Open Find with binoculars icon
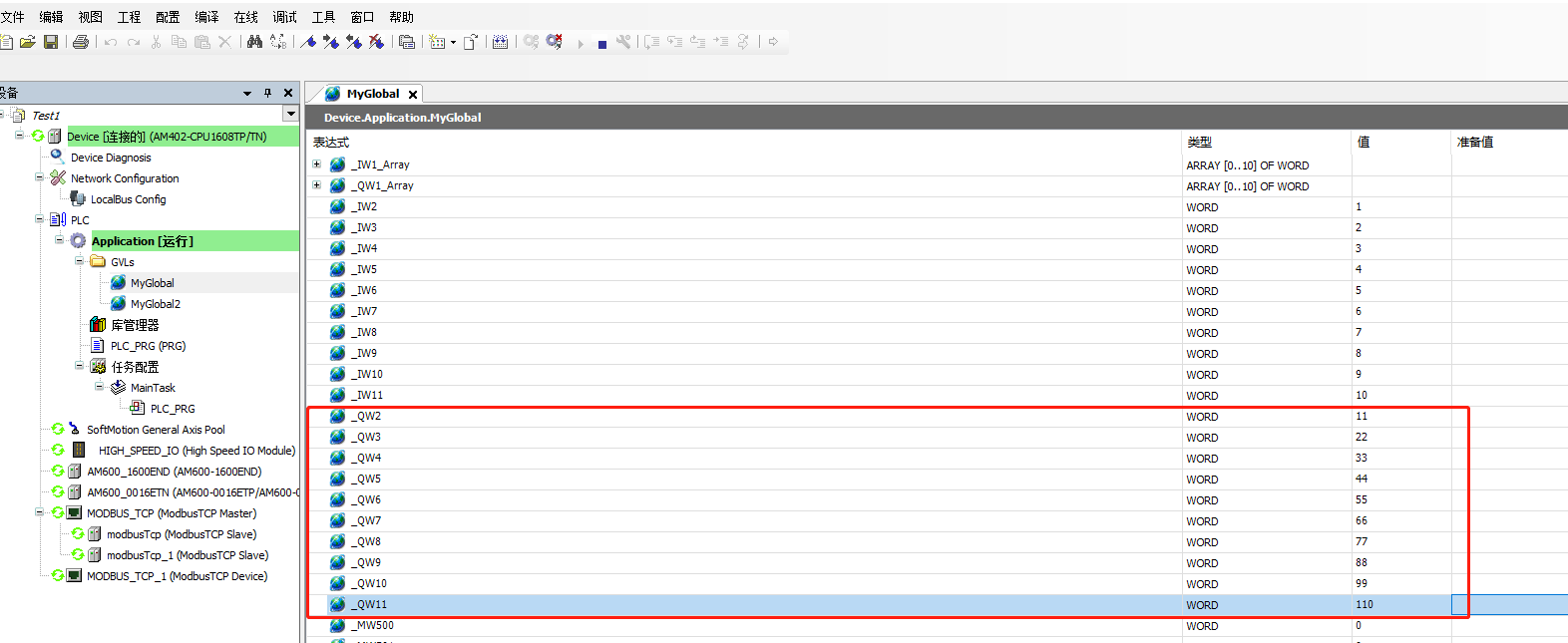This screenshot has width=1568, height=643. [254, 42]
